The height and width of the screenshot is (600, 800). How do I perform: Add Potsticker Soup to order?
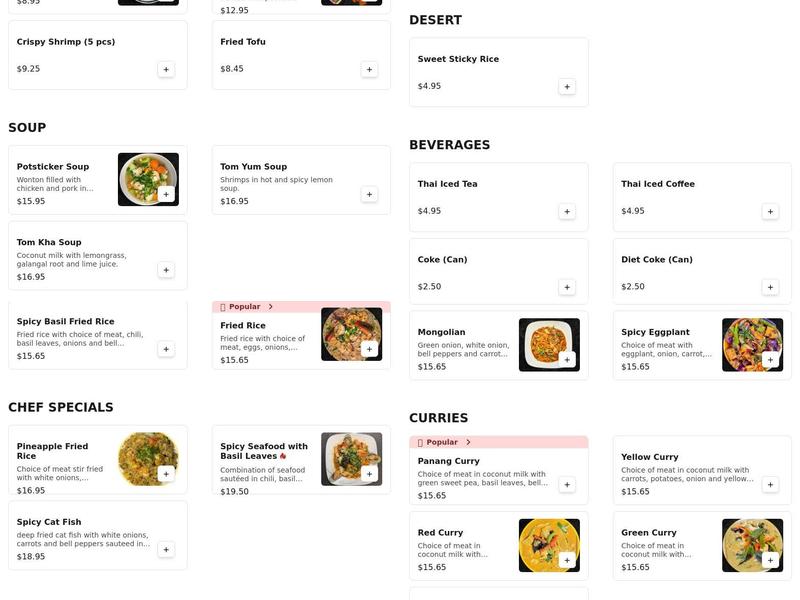(164, 192)
